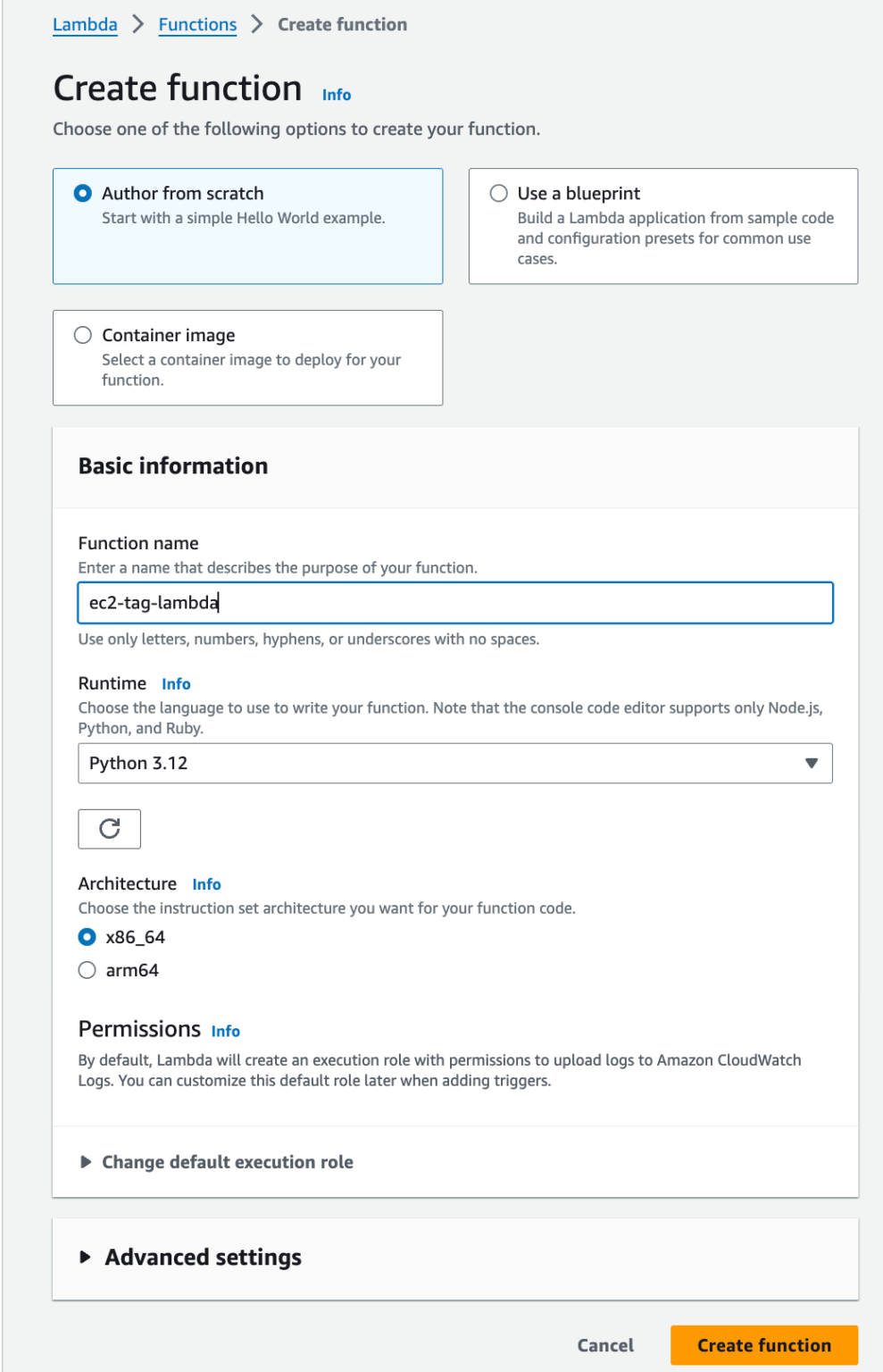Open the Runtime Info tooltip
883x1372 pixels.
pos(176,683)
